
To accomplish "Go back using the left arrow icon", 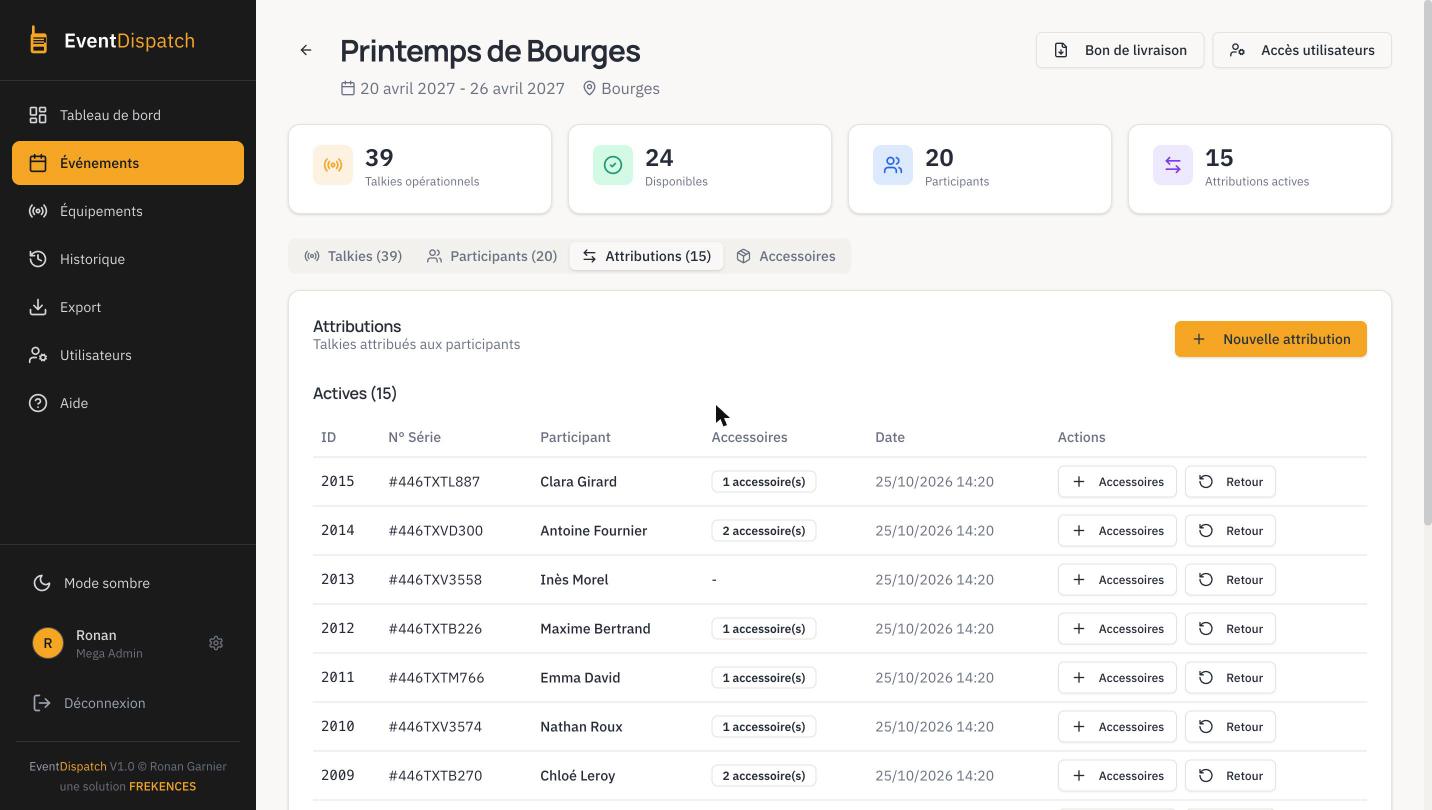I will click(x=306, y=50).
